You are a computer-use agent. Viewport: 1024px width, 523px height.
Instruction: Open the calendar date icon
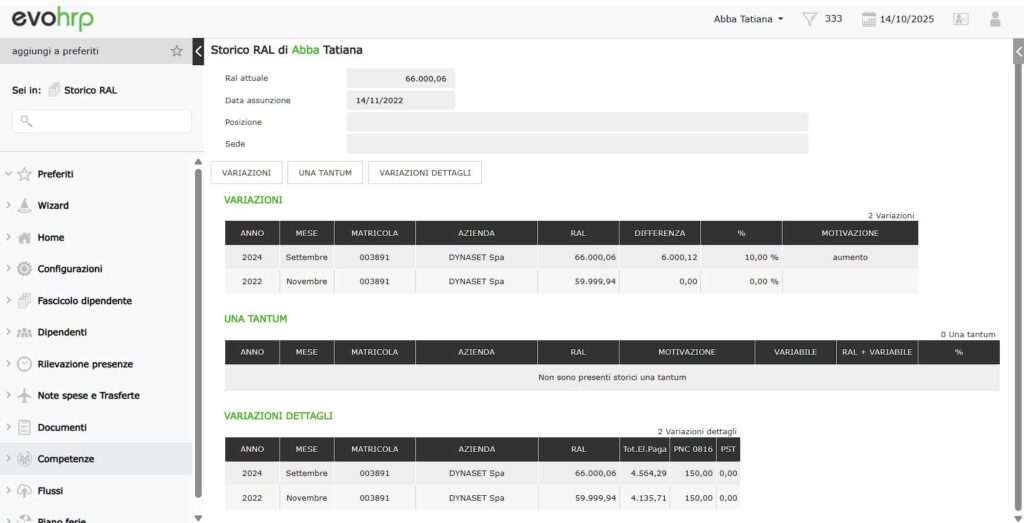point(868,19)
